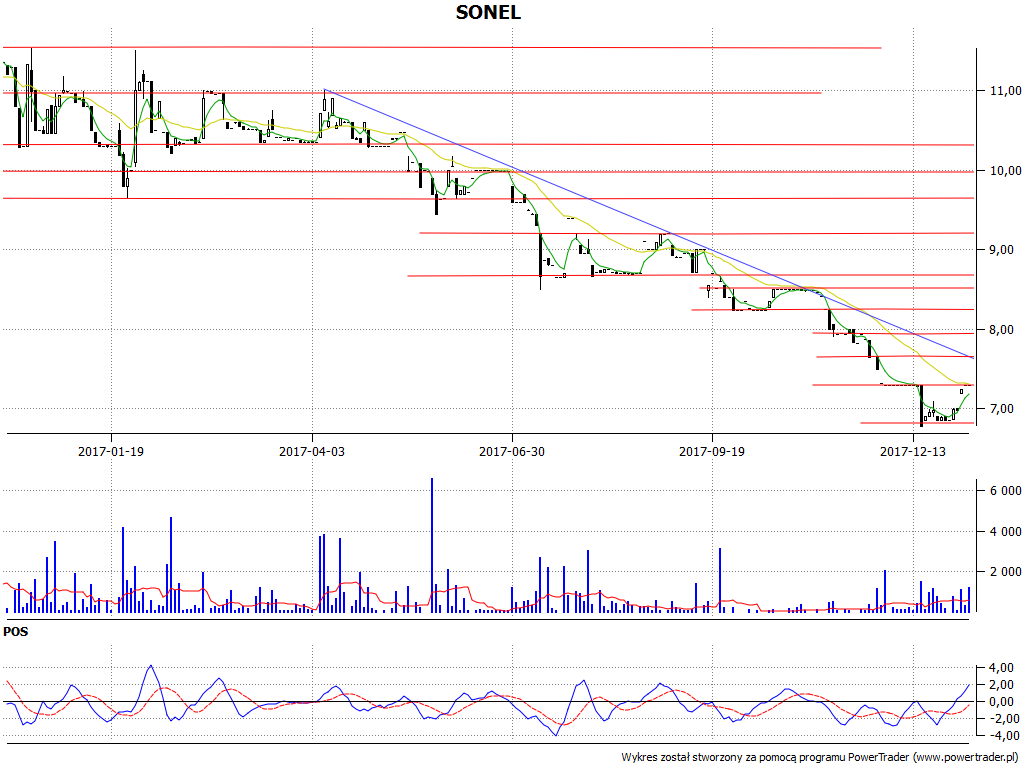Click the tallest volume bar near 6 000
1024x768 pixels.
click(x=432, y=545)
